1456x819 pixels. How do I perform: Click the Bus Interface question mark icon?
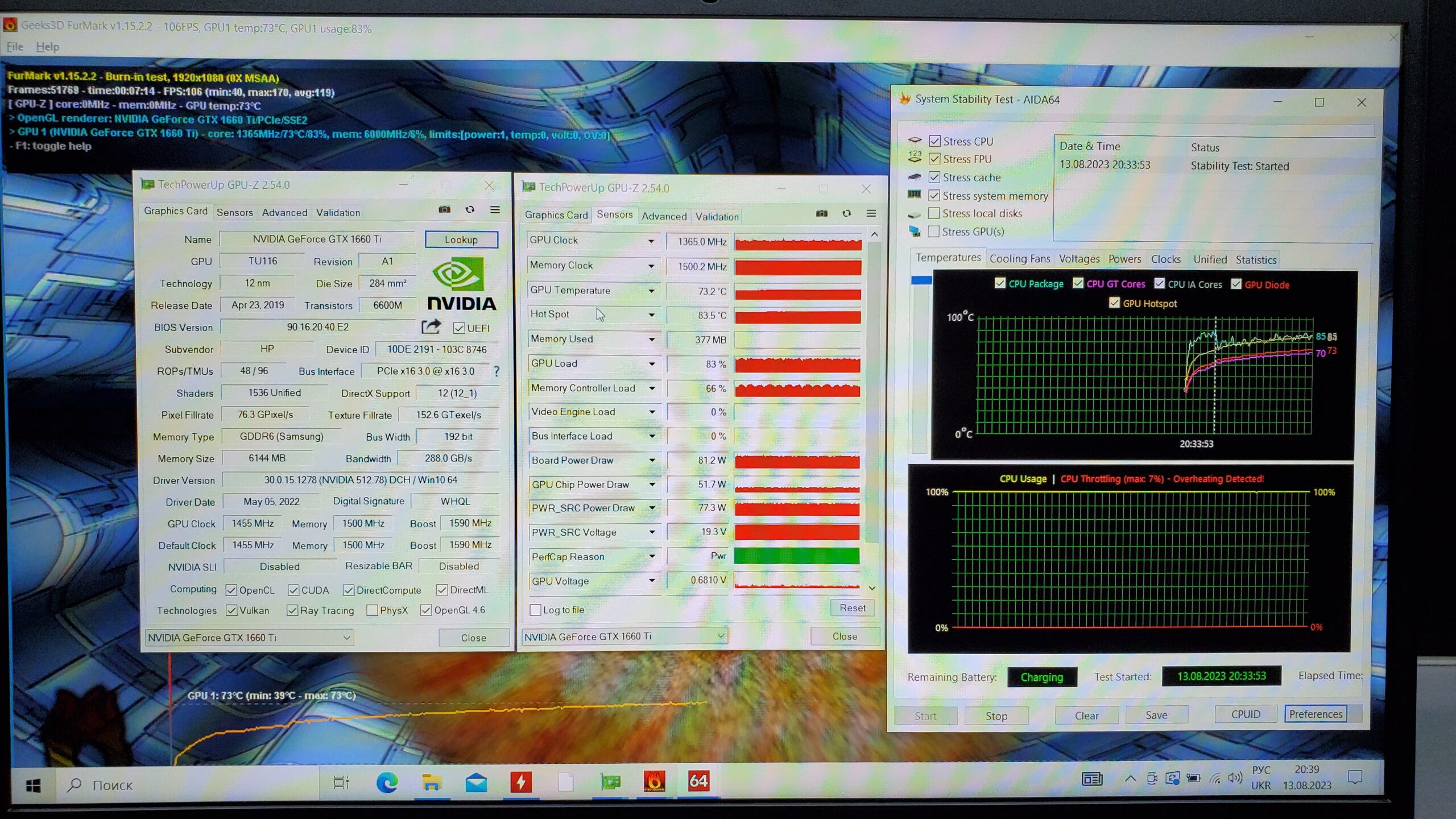coord(497,371)
